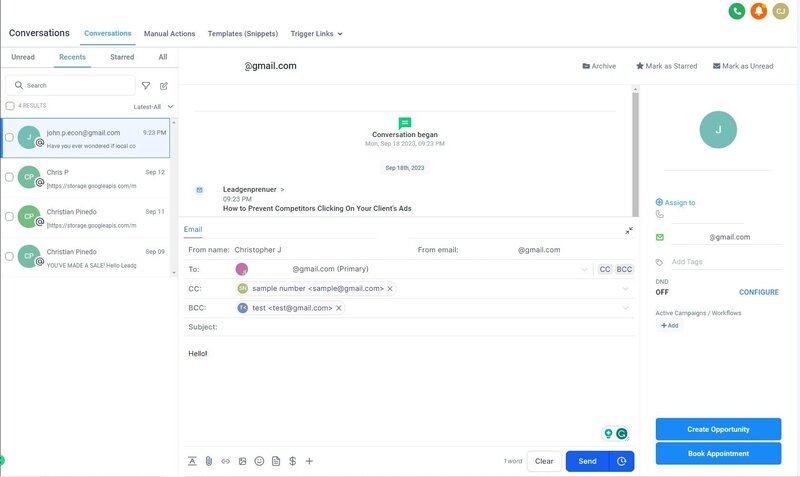Archive the conversation

tap(599, 66)
